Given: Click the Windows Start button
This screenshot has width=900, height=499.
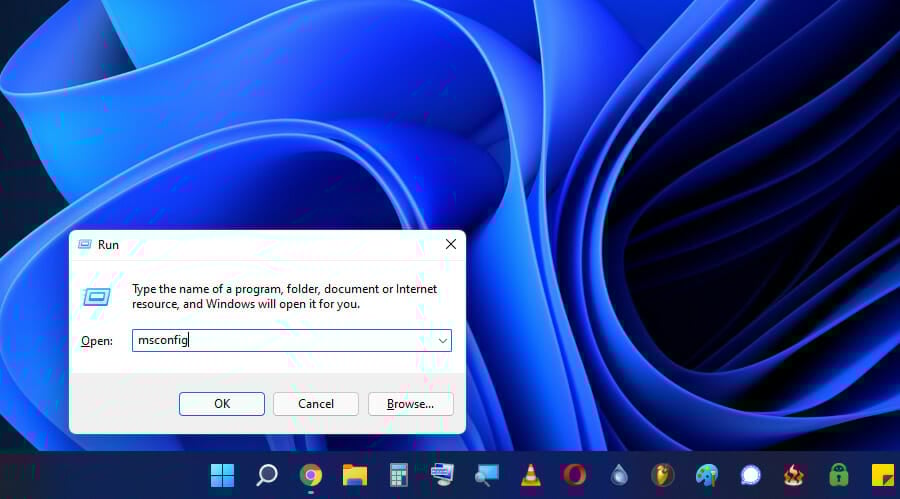Looking at the screenshot, I should tap(222, 475).
